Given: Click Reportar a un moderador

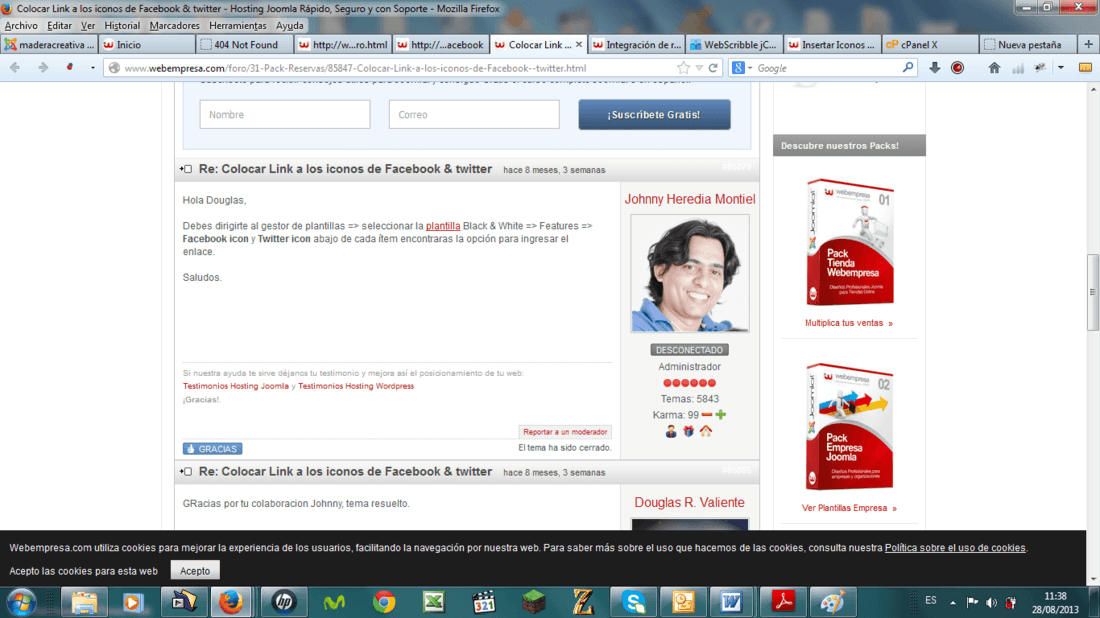Looking at the screenshot, I should point(565,431).
